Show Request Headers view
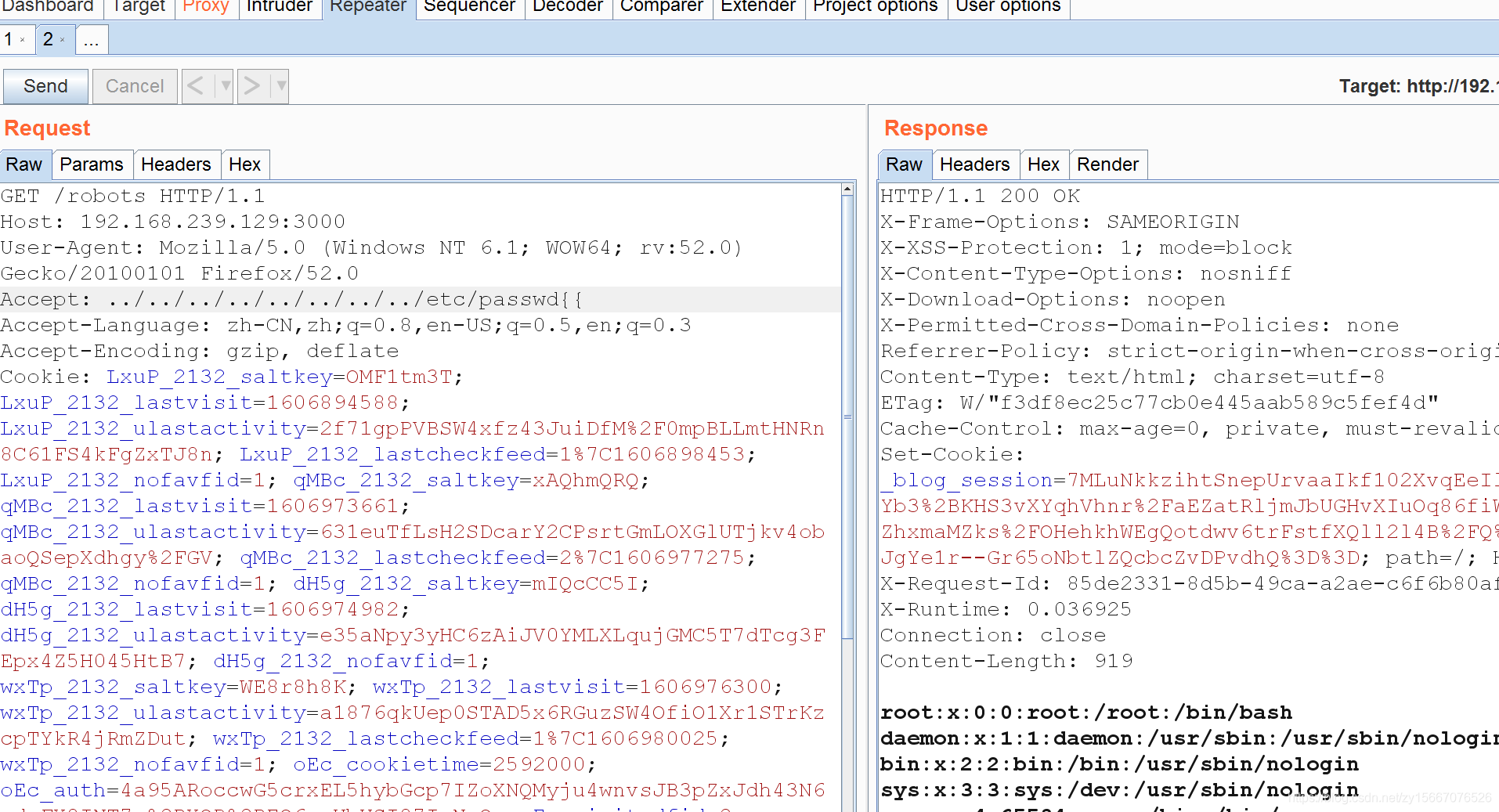 pos(176,165)
